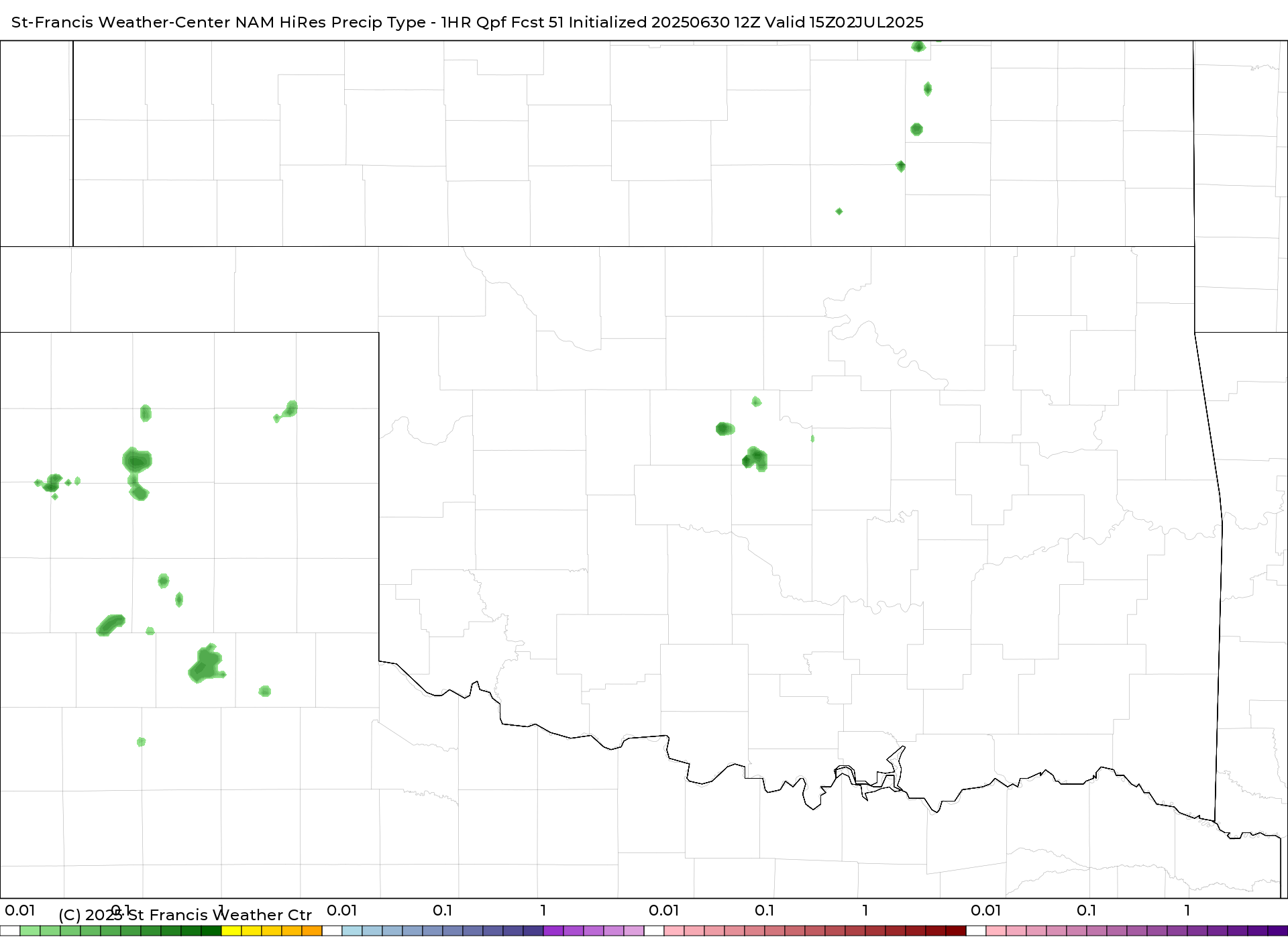Select the darkest indigo legend swatch
The width and height of the screenshot is (1288, 939).
[1278, 931]
